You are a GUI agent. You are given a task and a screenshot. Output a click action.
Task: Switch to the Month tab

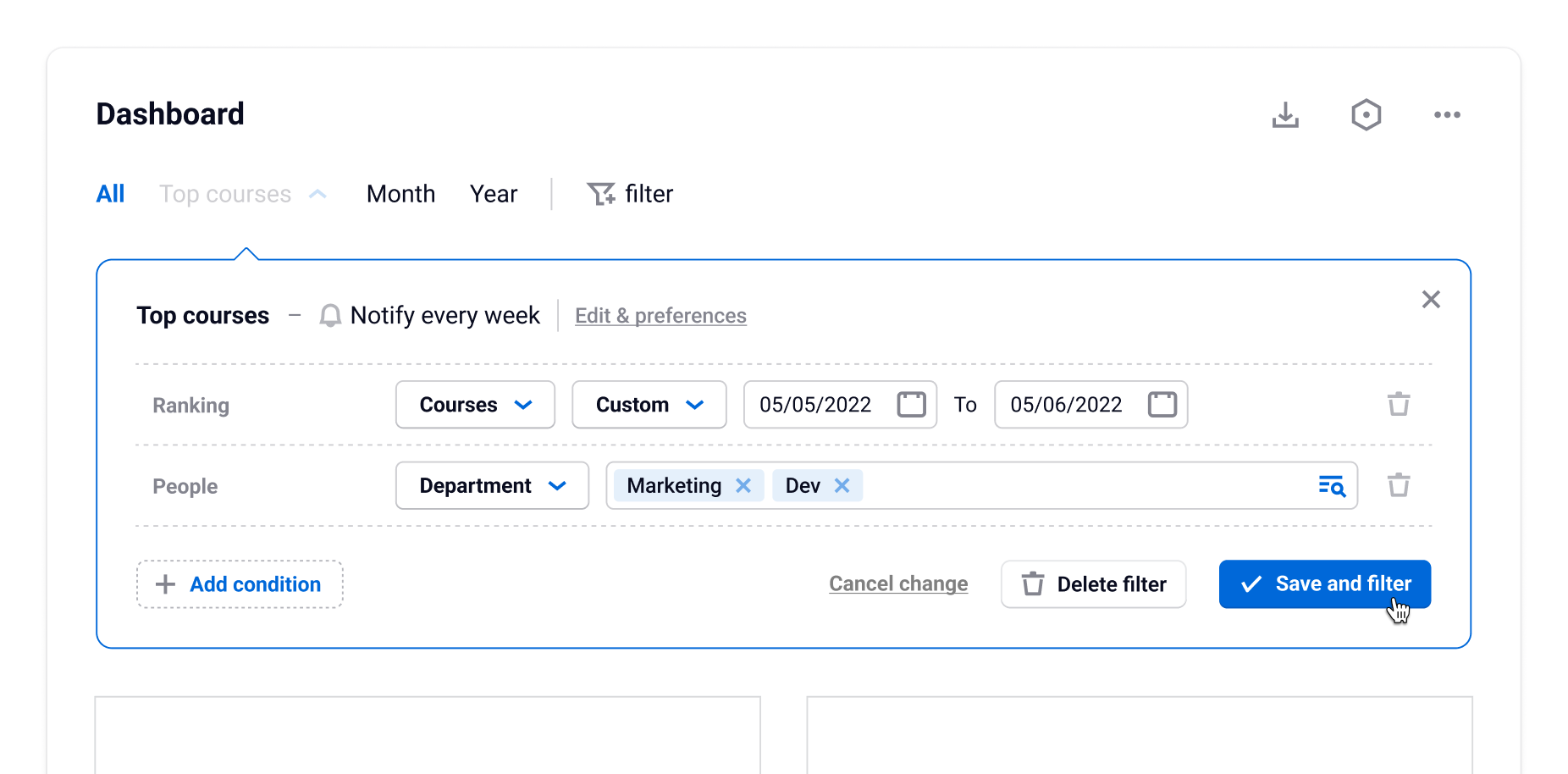point(400,195)
